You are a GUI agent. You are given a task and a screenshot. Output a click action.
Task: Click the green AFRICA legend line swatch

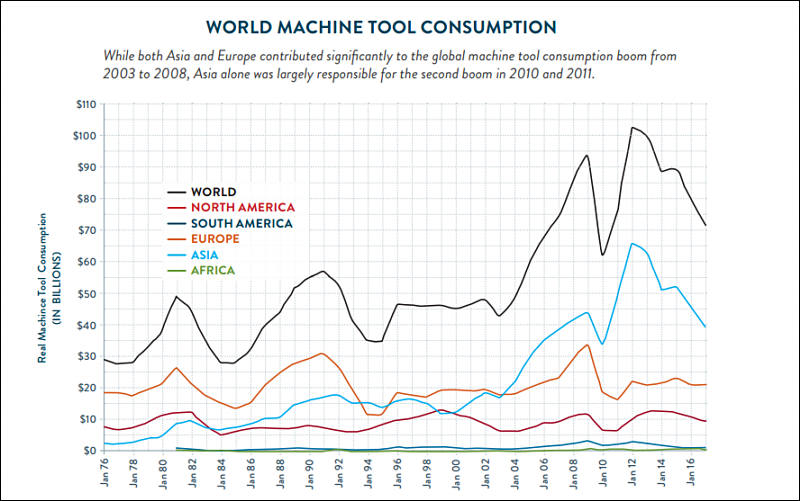177,271
